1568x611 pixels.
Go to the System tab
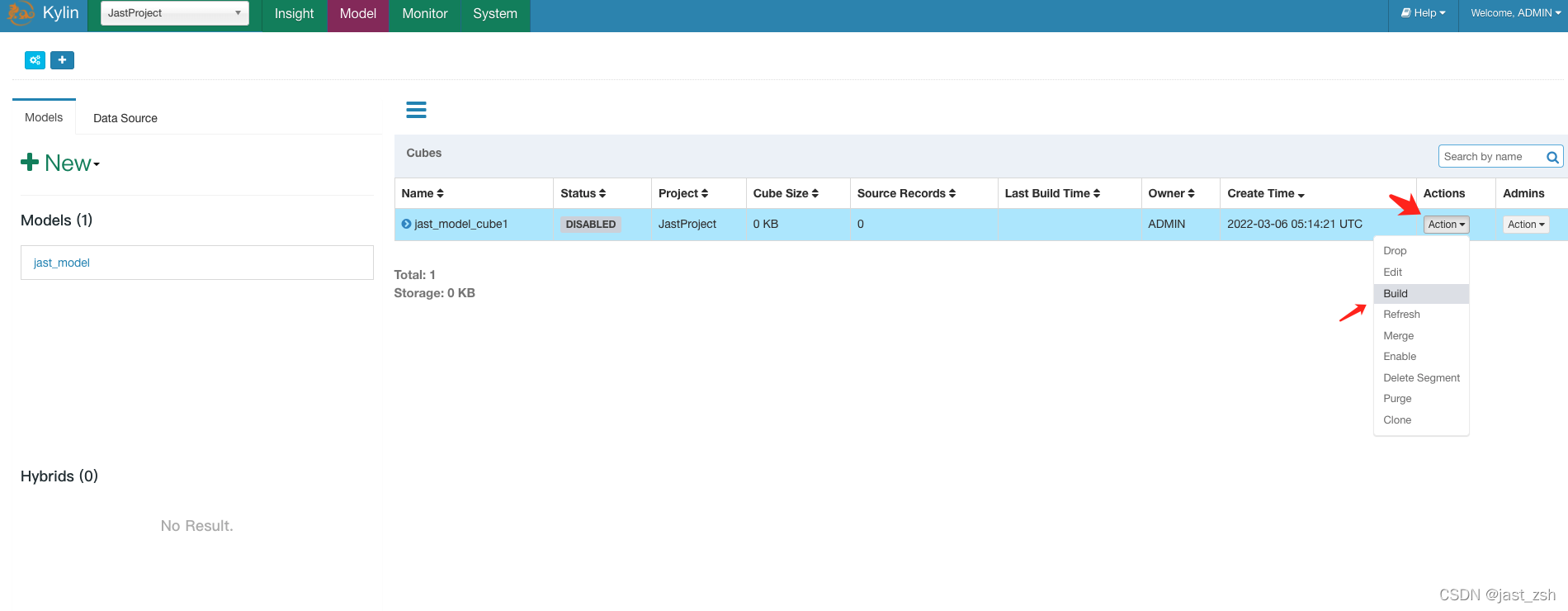495,14
